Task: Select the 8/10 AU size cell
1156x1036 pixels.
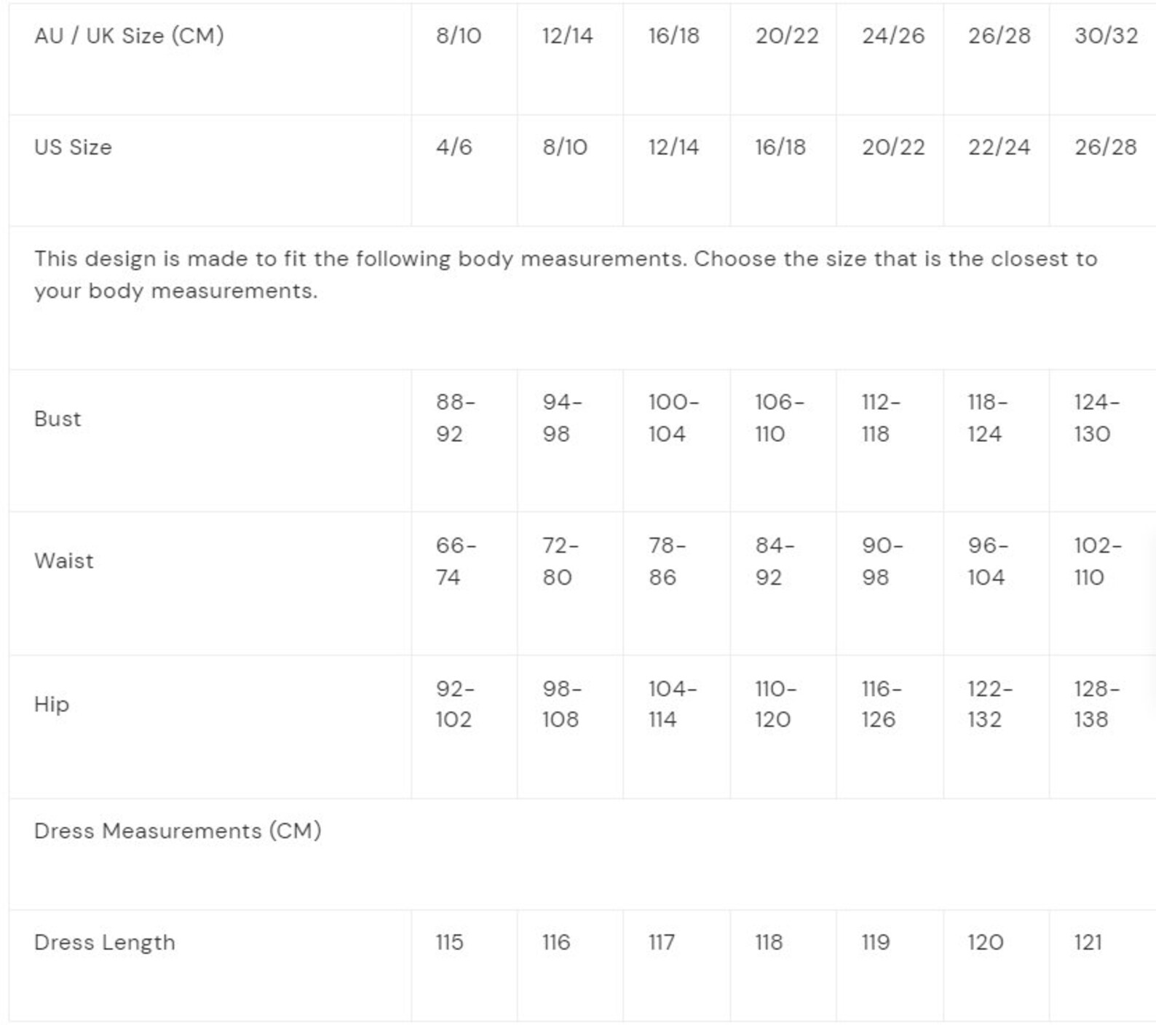Action: click(459, 36)
